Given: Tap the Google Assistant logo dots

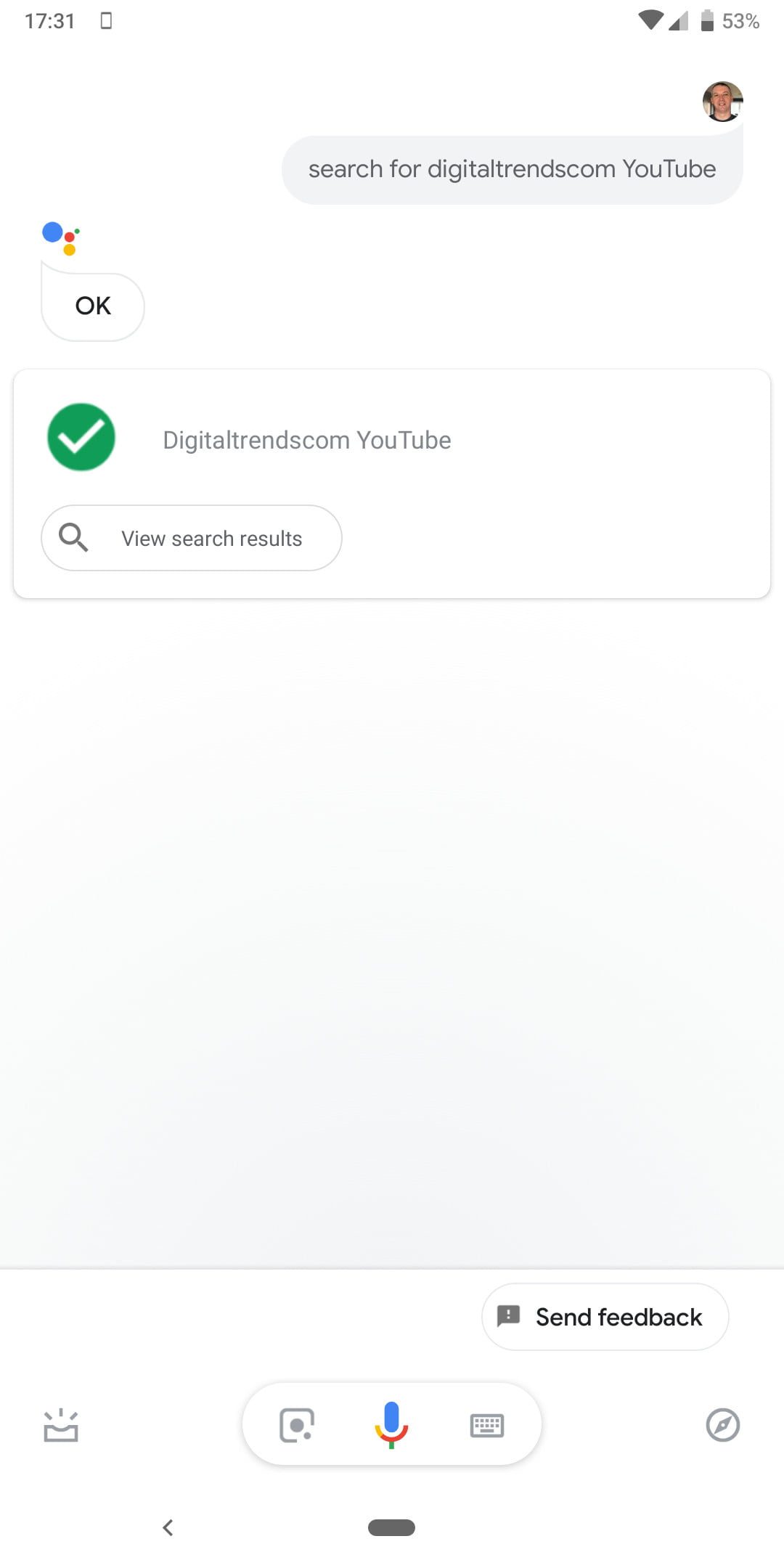Looking at the screenshot, I should (61, 238).
